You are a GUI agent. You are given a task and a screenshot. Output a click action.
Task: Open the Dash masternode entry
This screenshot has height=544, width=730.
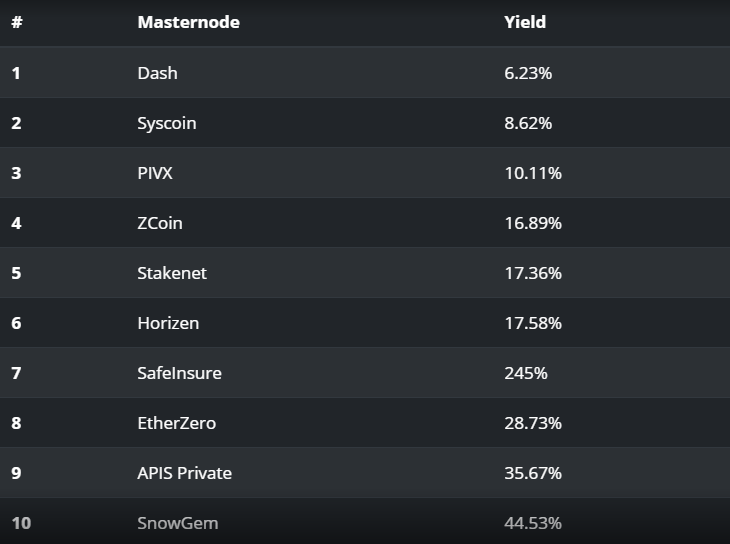[x=157, y=73]
